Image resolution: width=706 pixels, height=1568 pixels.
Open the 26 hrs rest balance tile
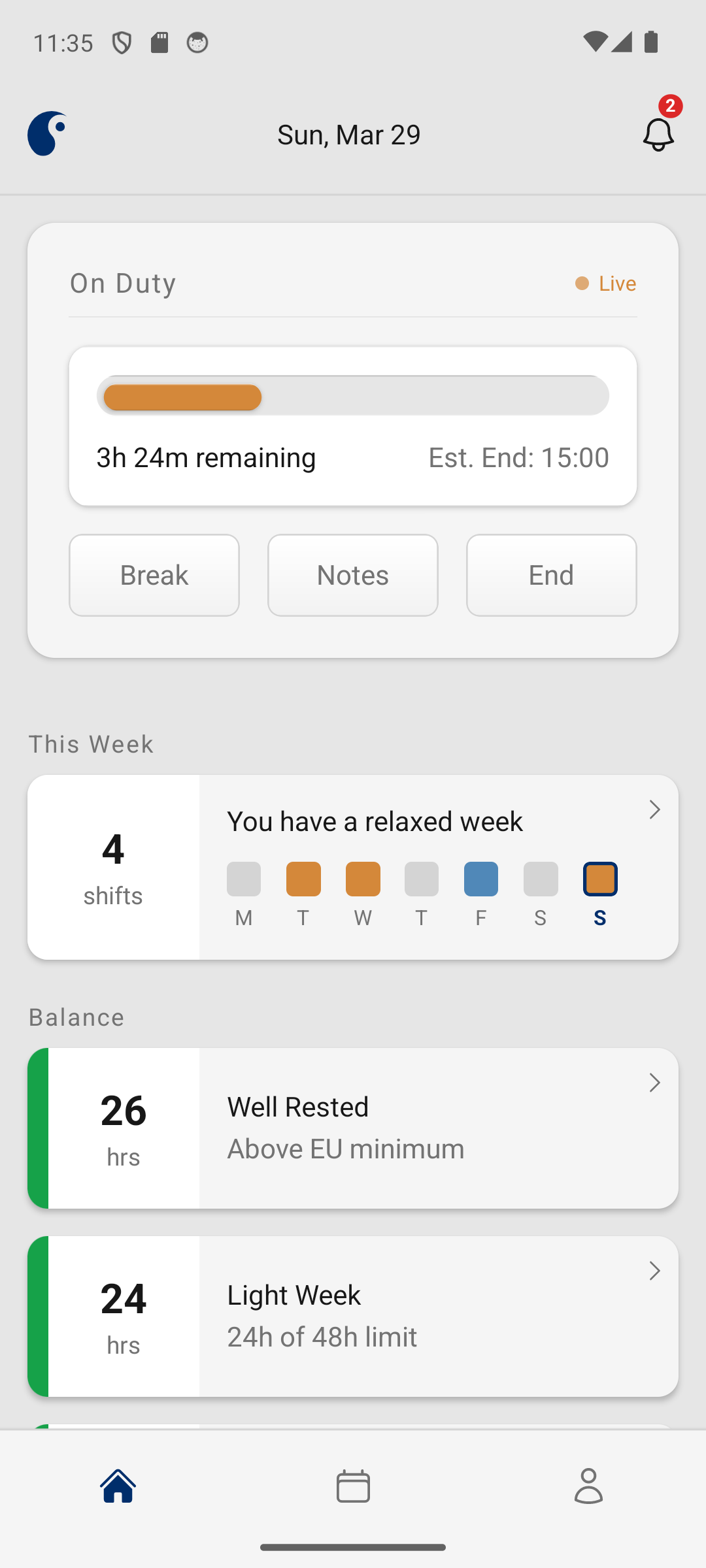[124, 1128]
